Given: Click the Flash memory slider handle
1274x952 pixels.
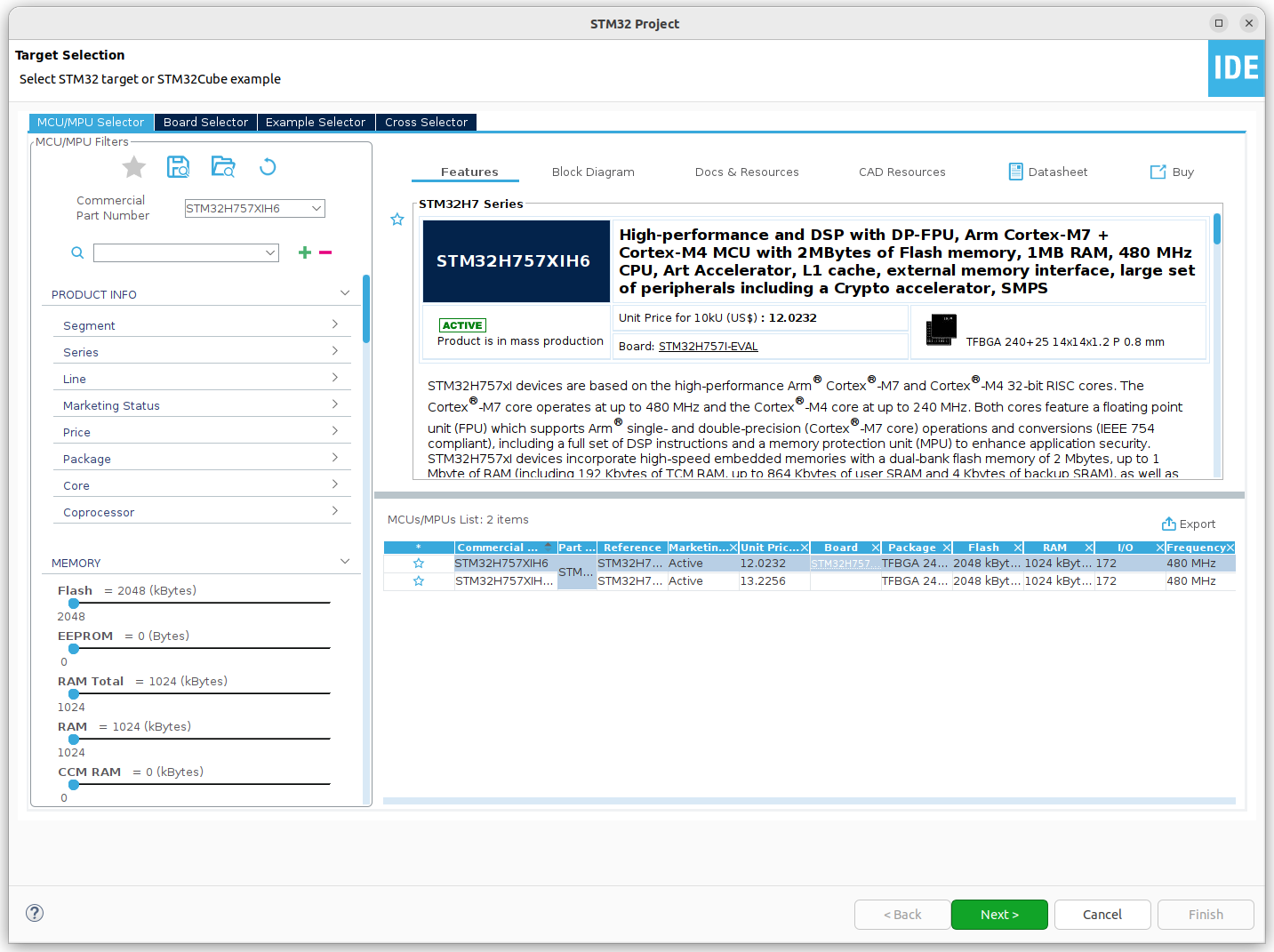Looking at the screenshot, I should tap(74, 604).
